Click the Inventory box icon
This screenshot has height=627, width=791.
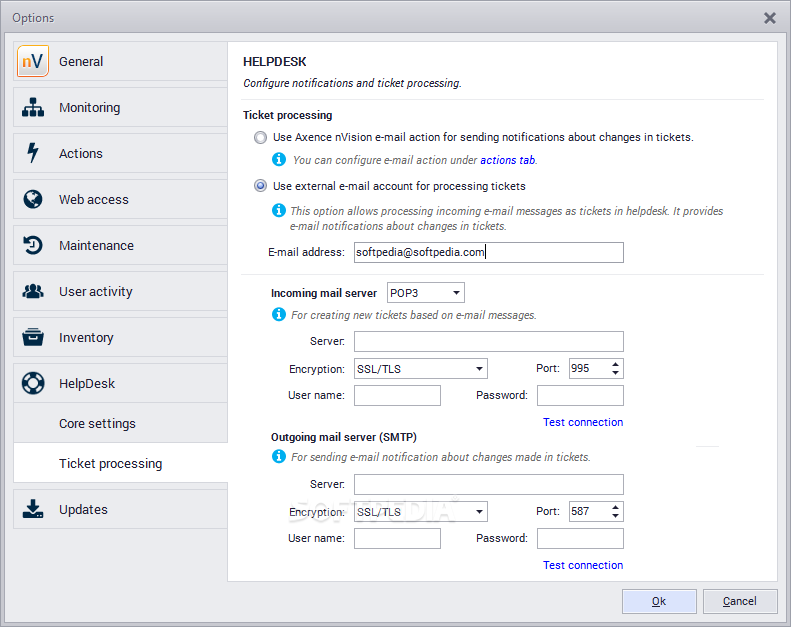33,337
